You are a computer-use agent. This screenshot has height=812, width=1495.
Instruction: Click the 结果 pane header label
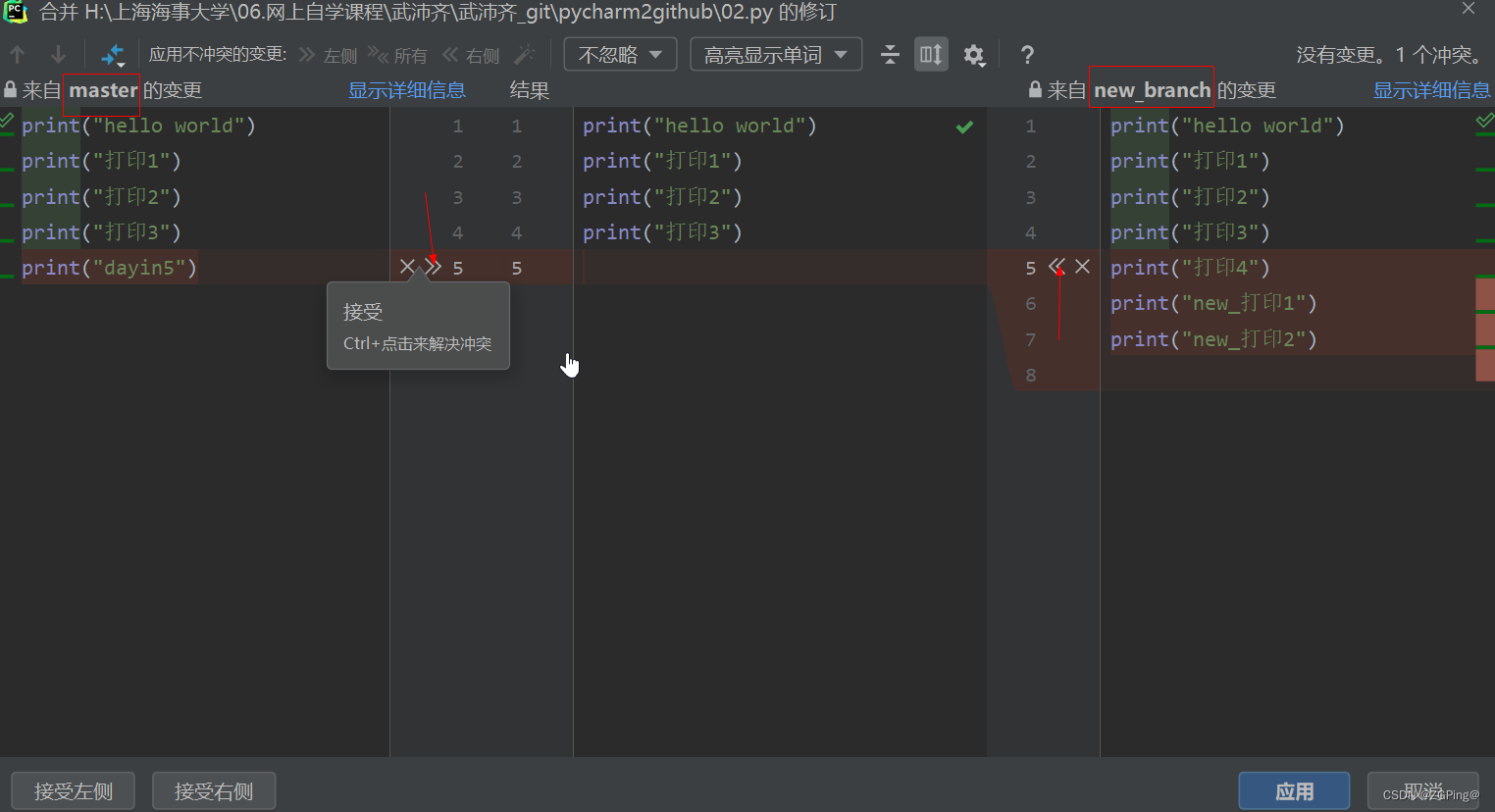coord(530,90)
